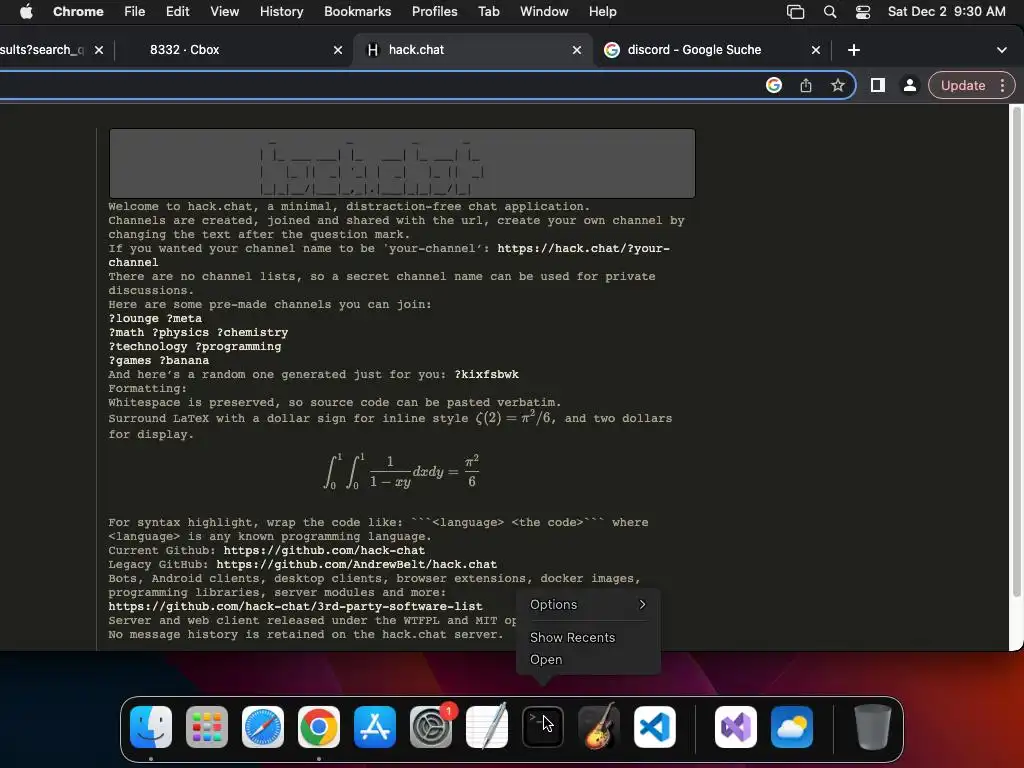Join the ?chemistry channel
The image size is (1024, 768).
point(252,332)
